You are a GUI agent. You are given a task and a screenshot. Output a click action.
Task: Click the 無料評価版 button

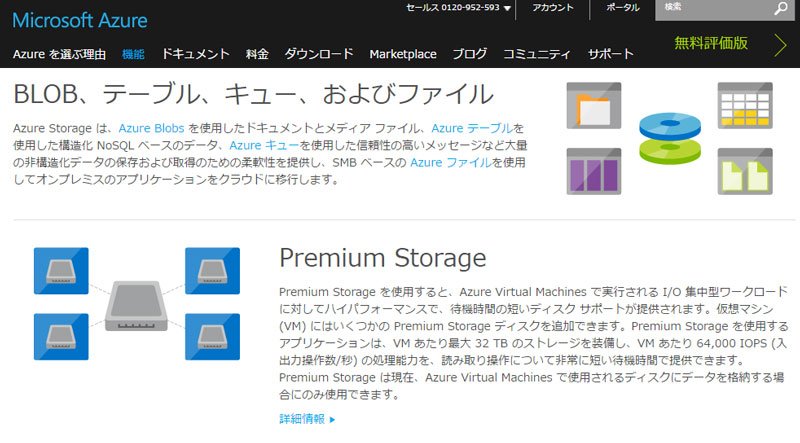coord(711,43)
